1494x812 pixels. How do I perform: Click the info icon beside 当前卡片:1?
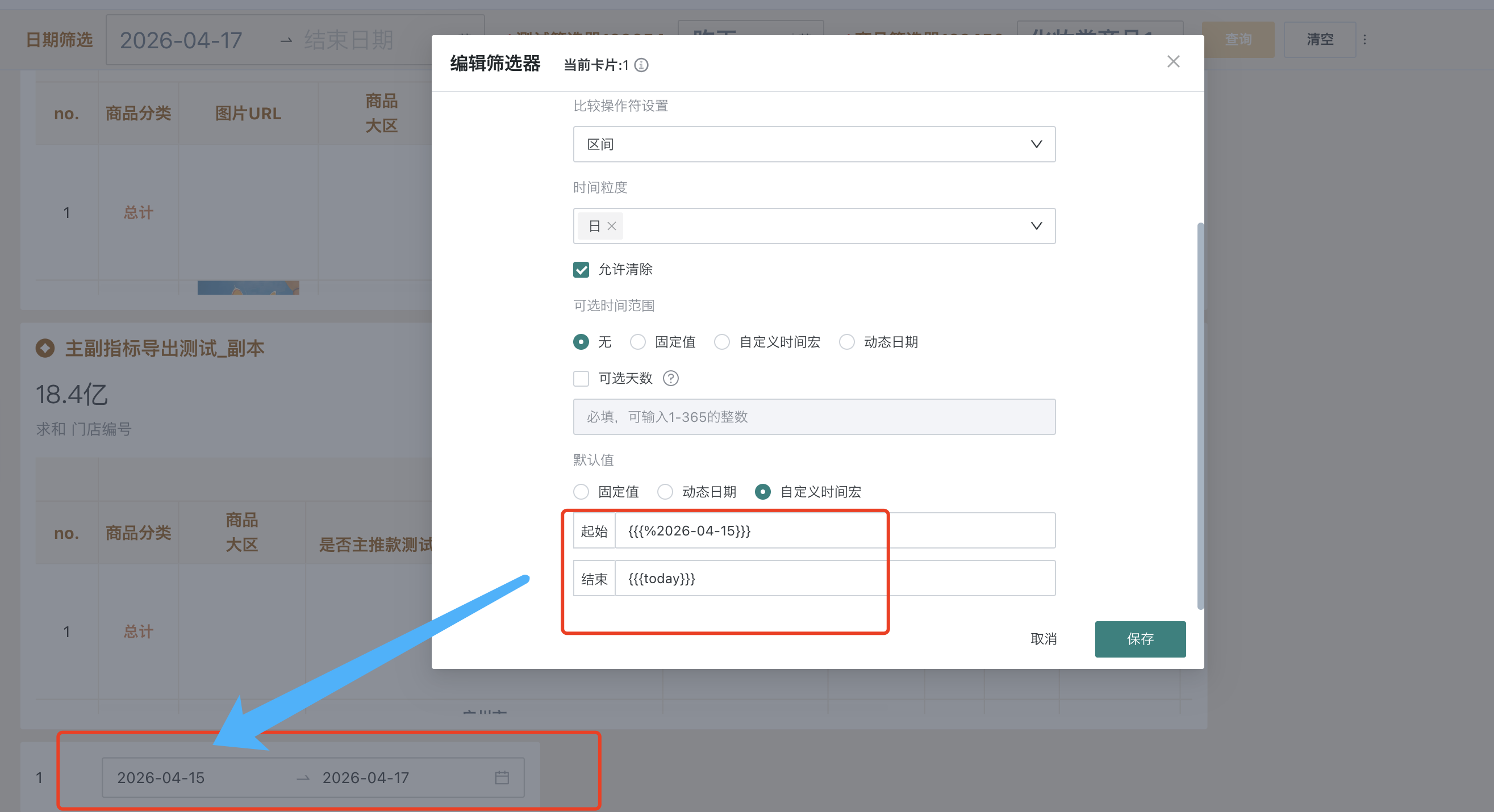tap(640, 65)
